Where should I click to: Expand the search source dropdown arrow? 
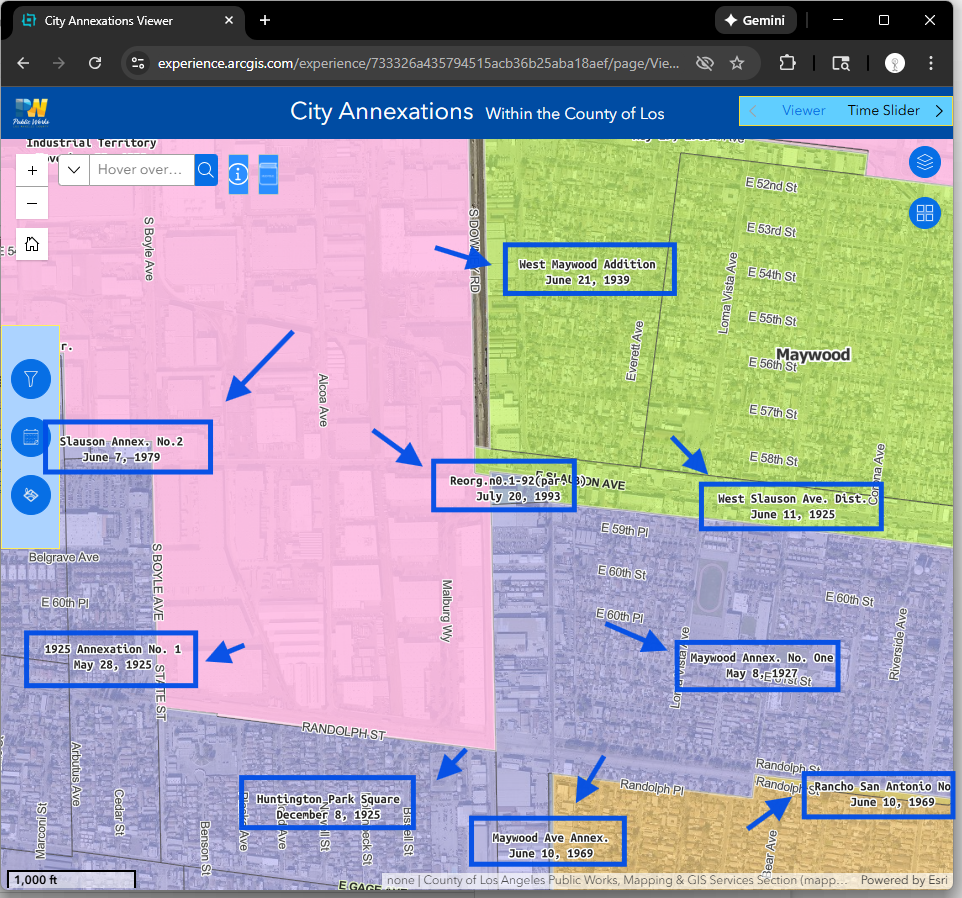tap(74, 170)
